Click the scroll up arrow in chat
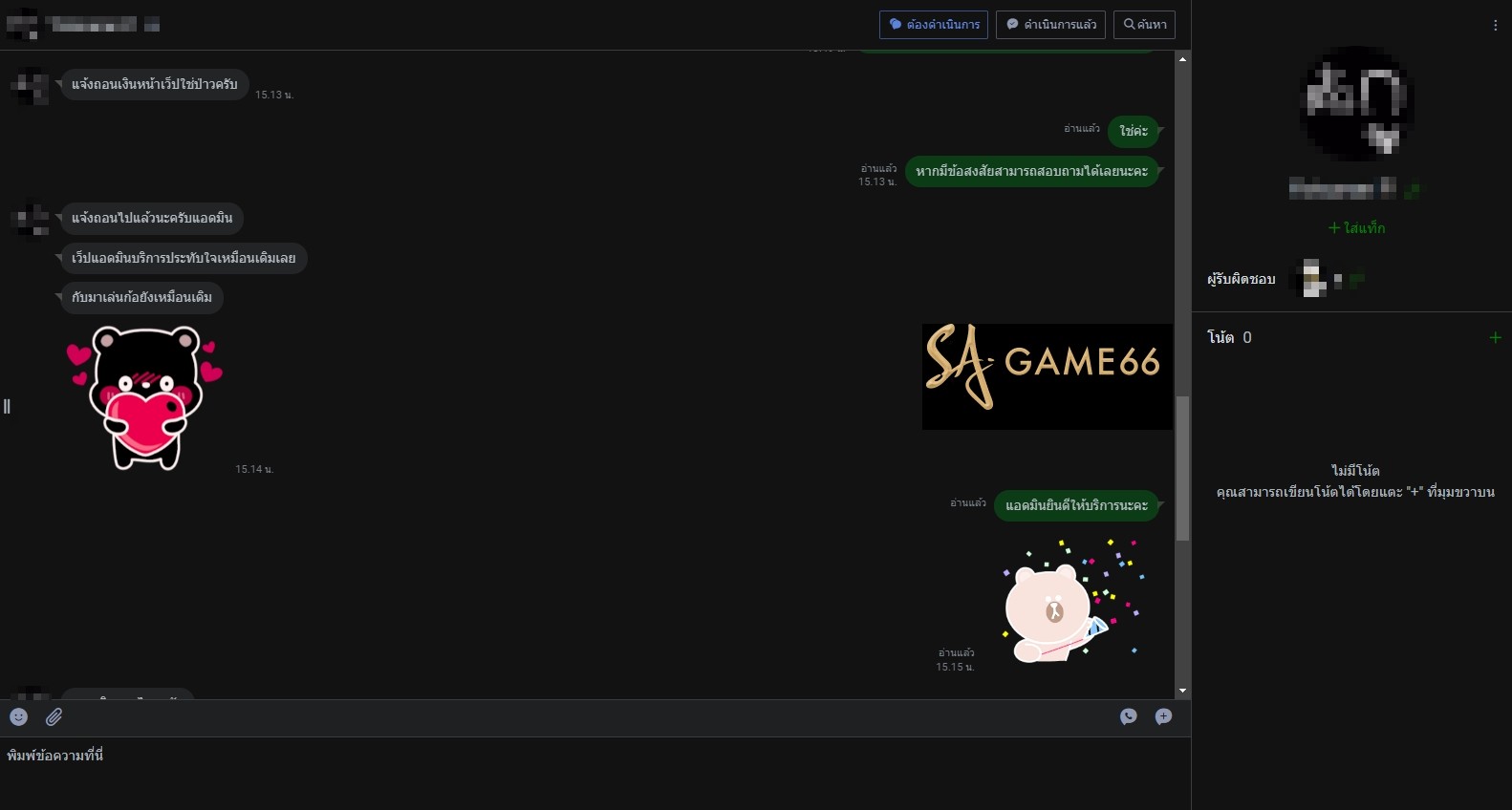The width and height of the screenshot is (1512, 810). 1182,59
